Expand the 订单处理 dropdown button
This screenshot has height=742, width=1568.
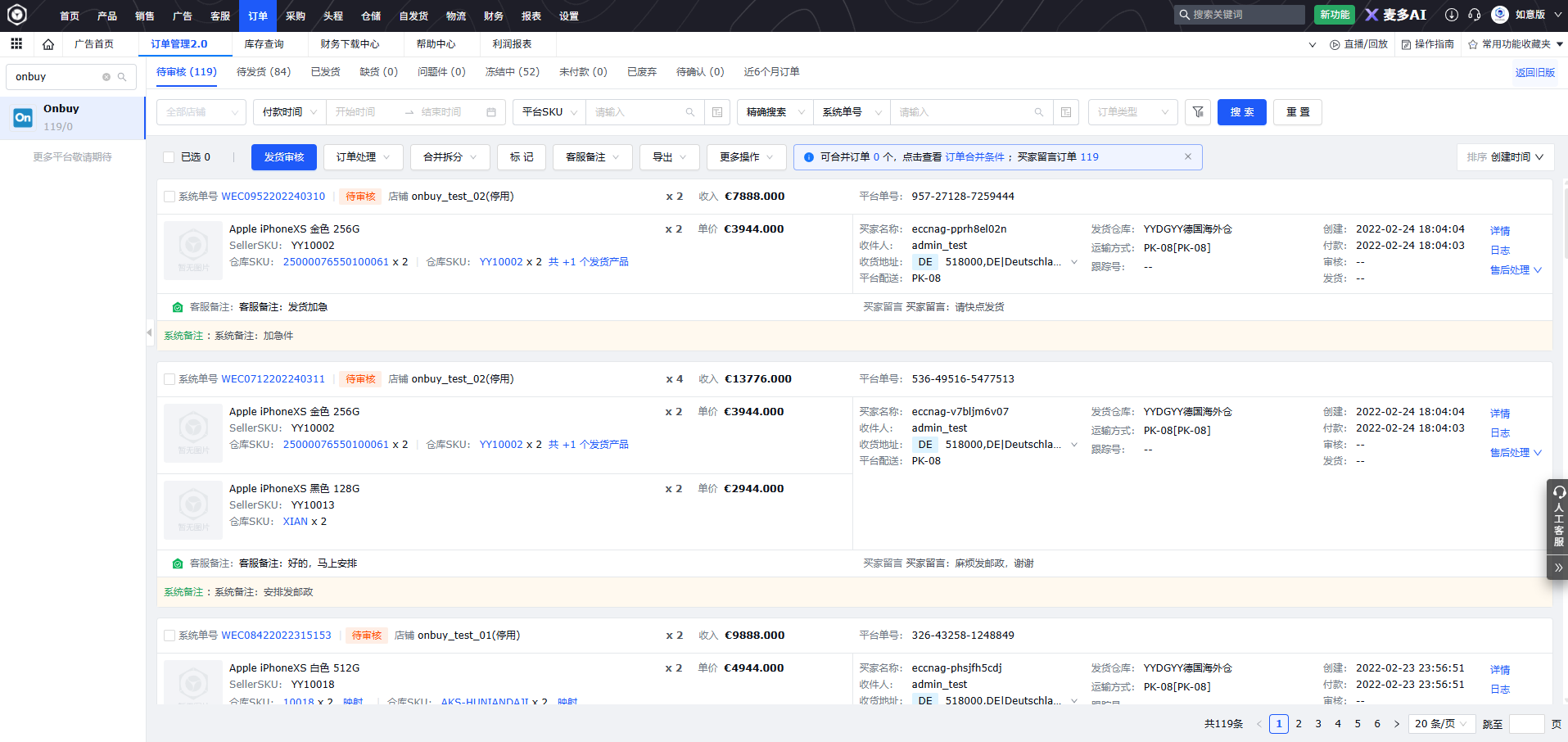(x=364, y=157)
